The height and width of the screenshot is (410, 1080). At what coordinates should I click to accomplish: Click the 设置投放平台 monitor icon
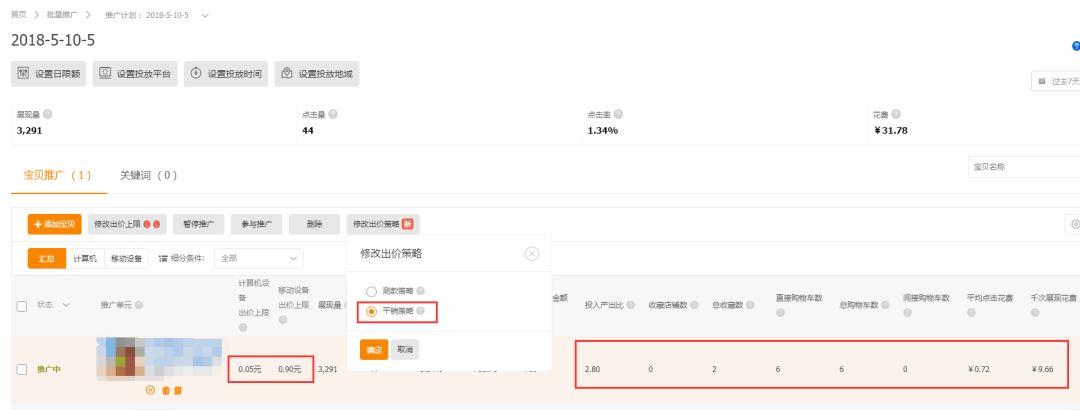pos(105,73)
